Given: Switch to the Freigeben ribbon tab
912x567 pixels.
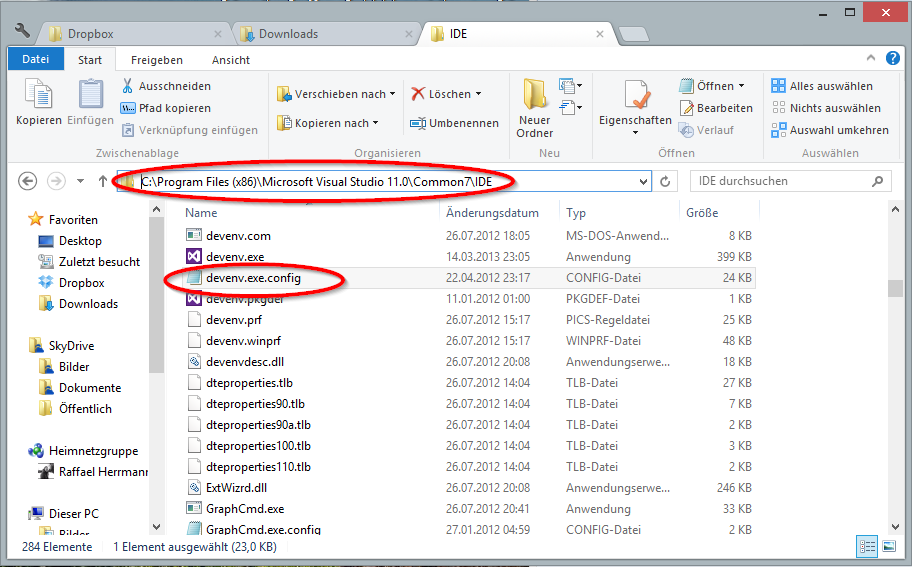Looking at the screenshot, I should pyautogui.click(x=156, y=60).
